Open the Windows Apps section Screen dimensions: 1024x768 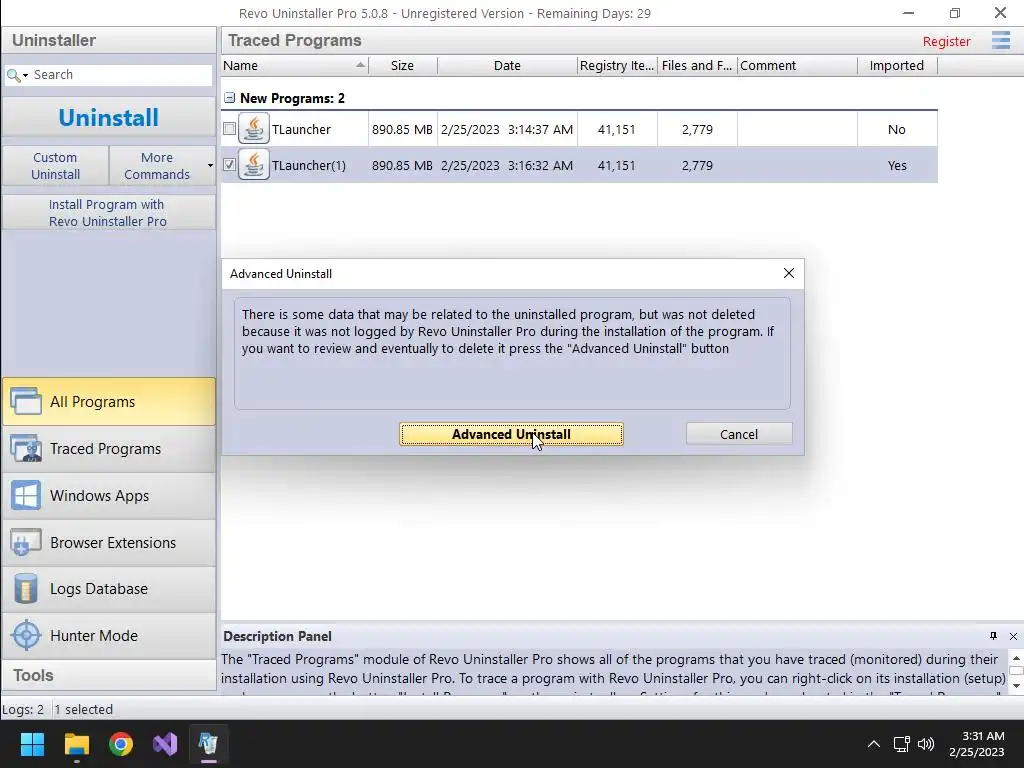coord(108,496)
